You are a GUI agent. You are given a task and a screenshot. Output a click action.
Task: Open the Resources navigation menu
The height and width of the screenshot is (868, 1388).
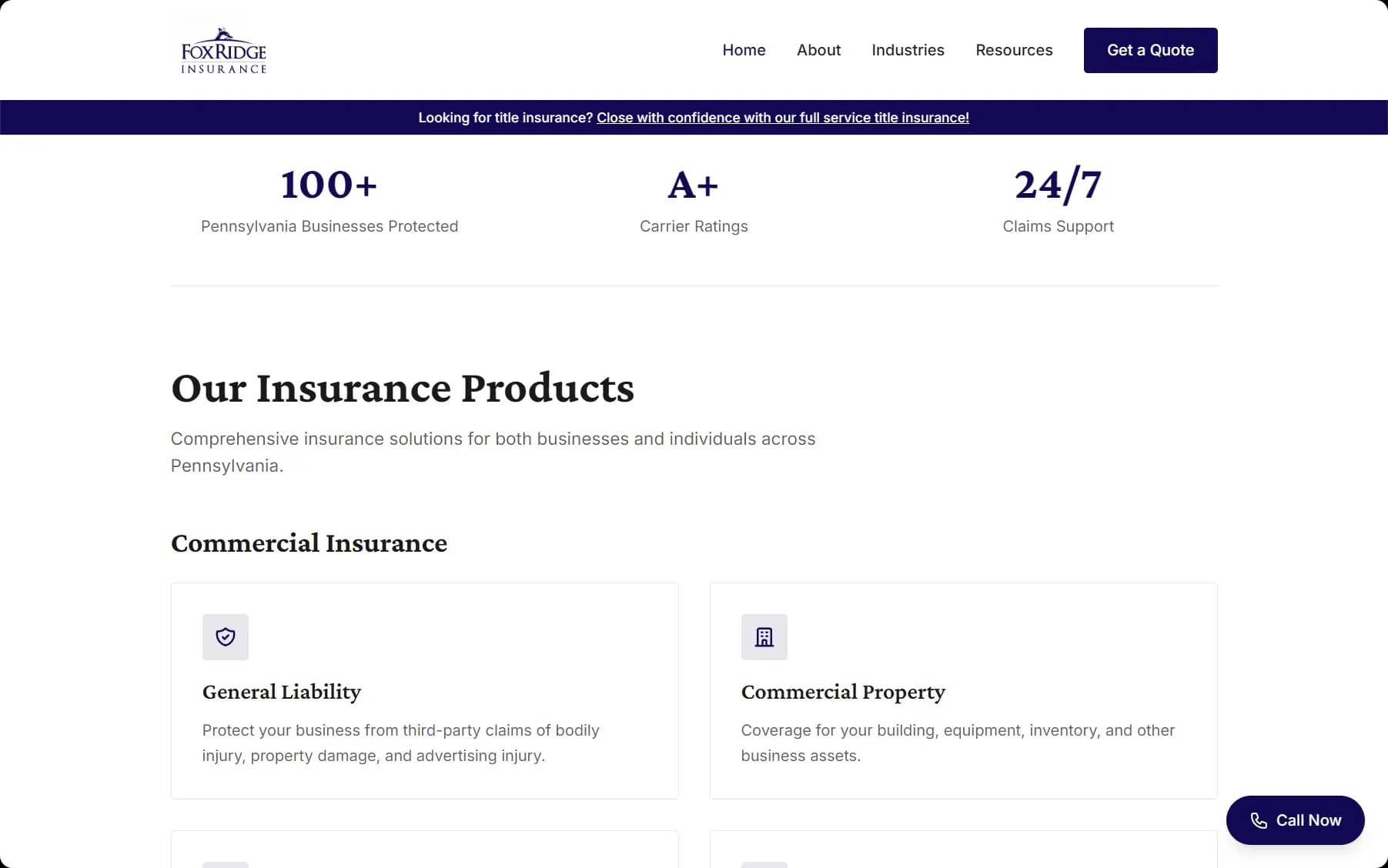pos(1014,50)
